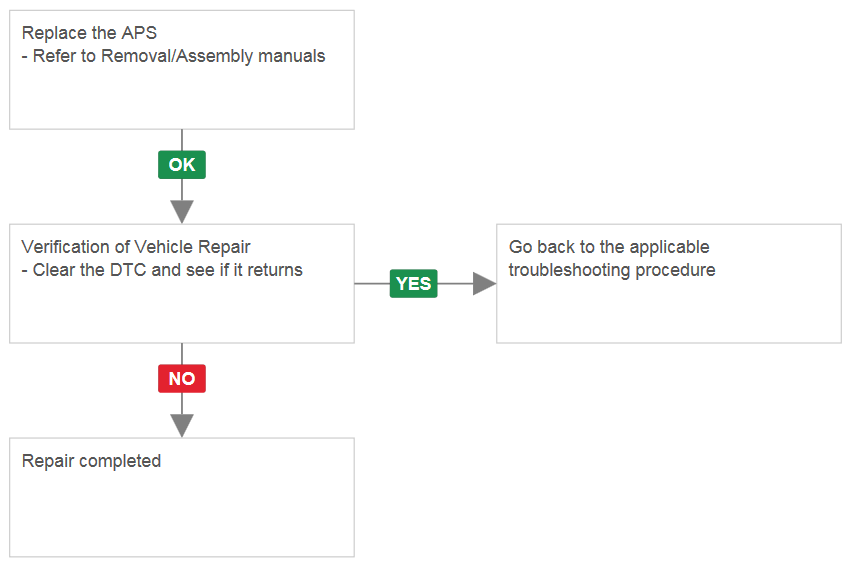
Task: Click the arrowhead below the OK label
Action: tap(182, 212)
